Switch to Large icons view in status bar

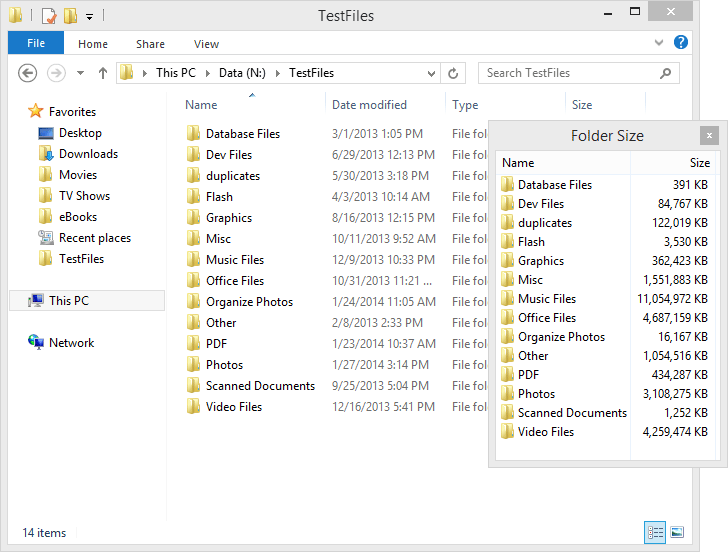click(x=677, y=533)
